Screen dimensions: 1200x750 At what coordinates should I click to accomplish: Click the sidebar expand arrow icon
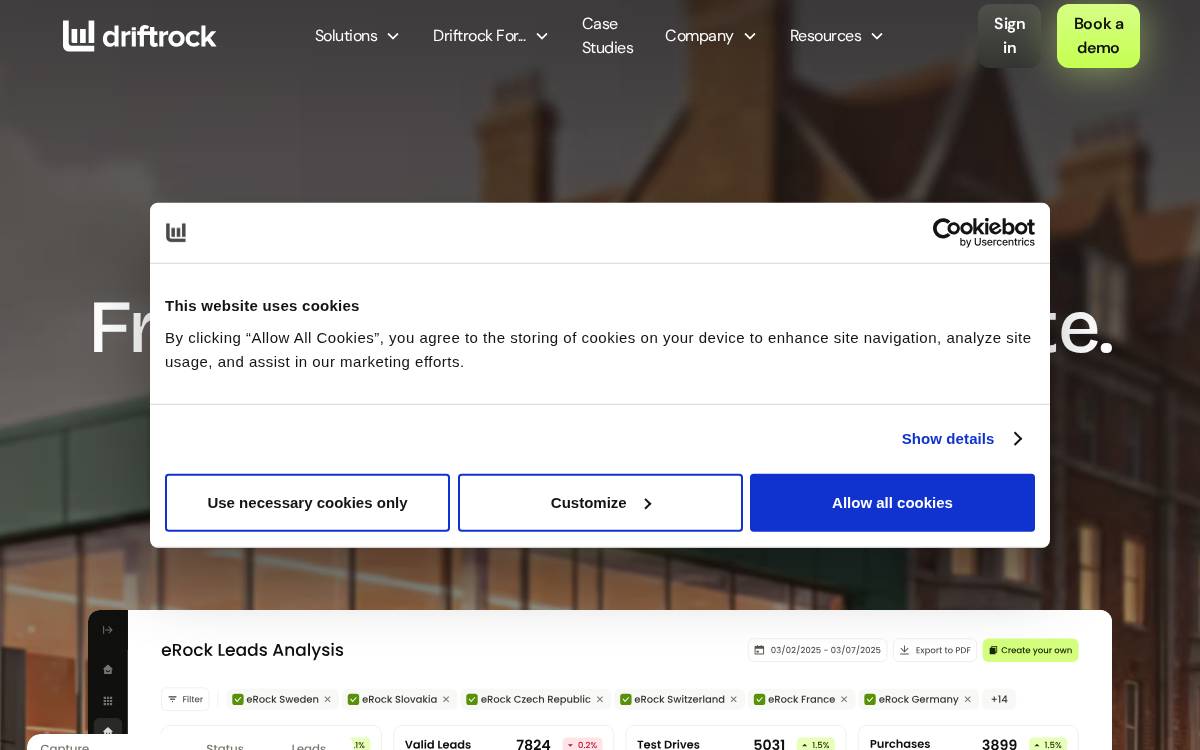108,630
